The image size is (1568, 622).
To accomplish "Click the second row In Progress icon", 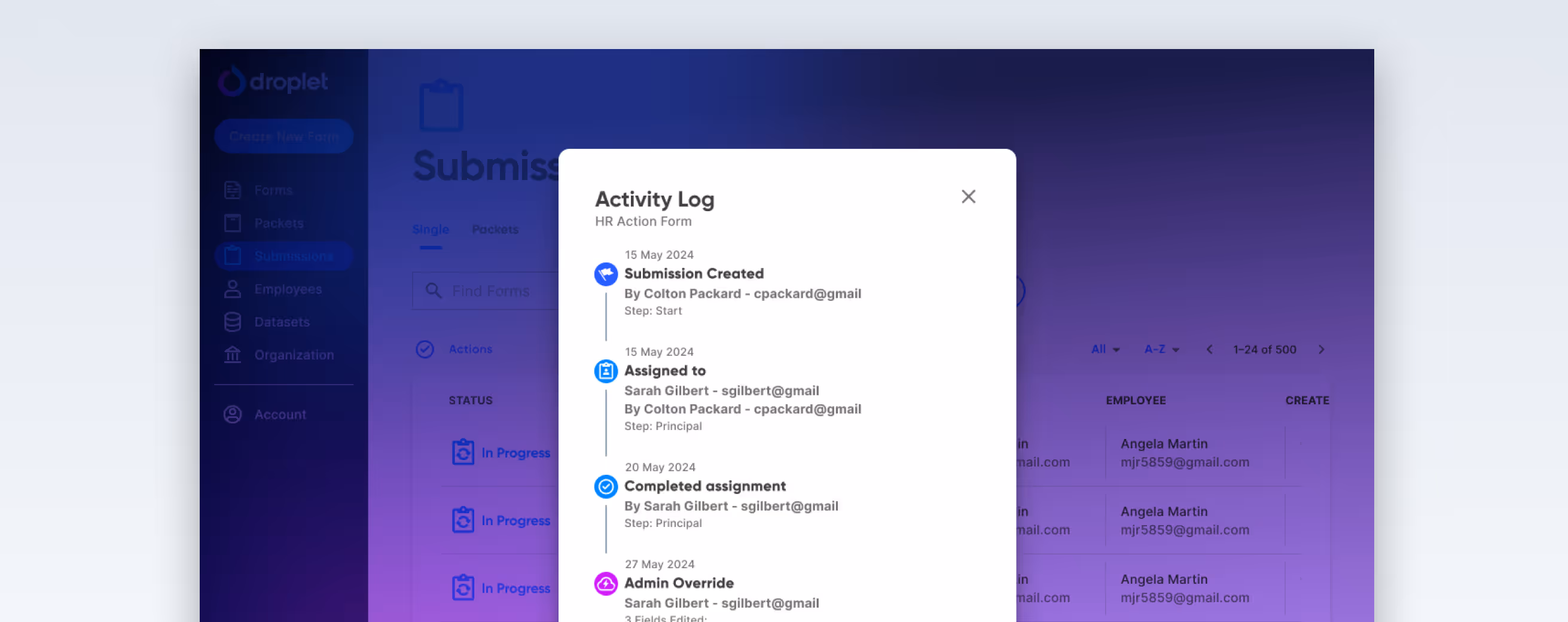I will pyautogui.click(x=463, y=520).
